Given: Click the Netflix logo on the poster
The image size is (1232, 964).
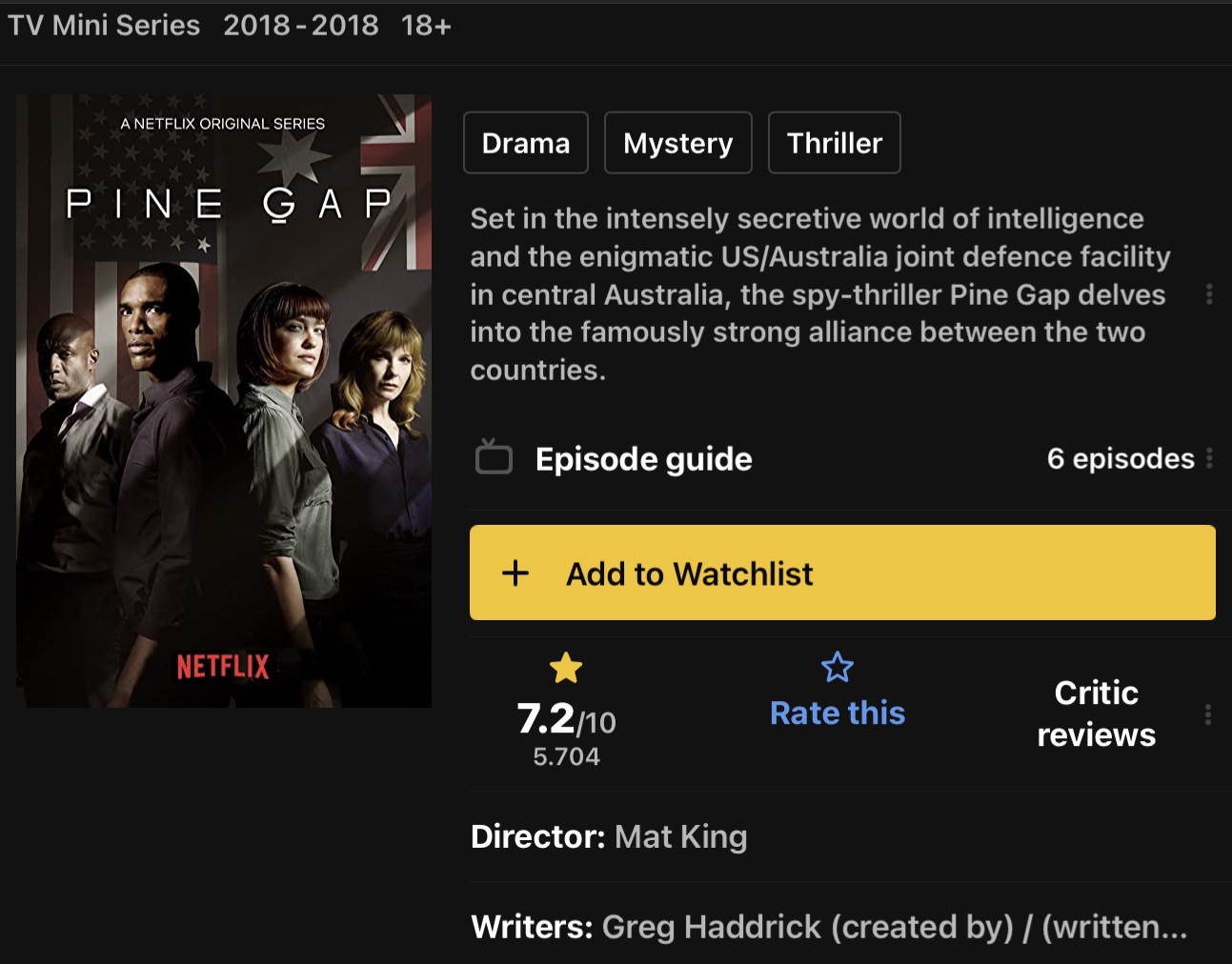Looking at the screenshot, I should pyautogui.click(x=222, y=667).
